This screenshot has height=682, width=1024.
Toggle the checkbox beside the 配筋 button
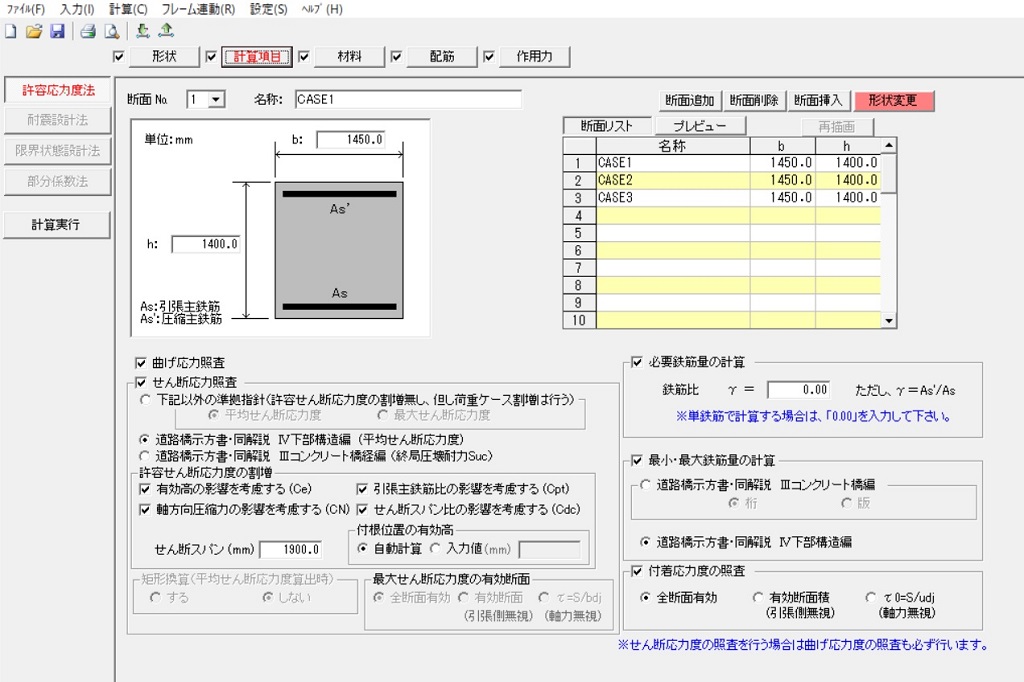click(396, 57)
